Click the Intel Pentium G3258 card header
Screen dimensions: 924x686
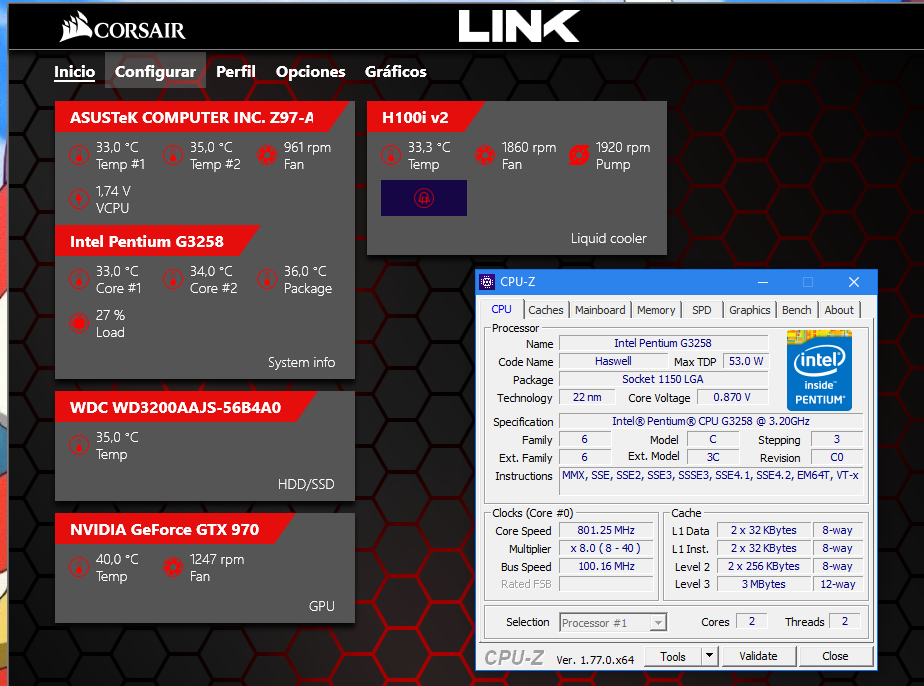155,241
